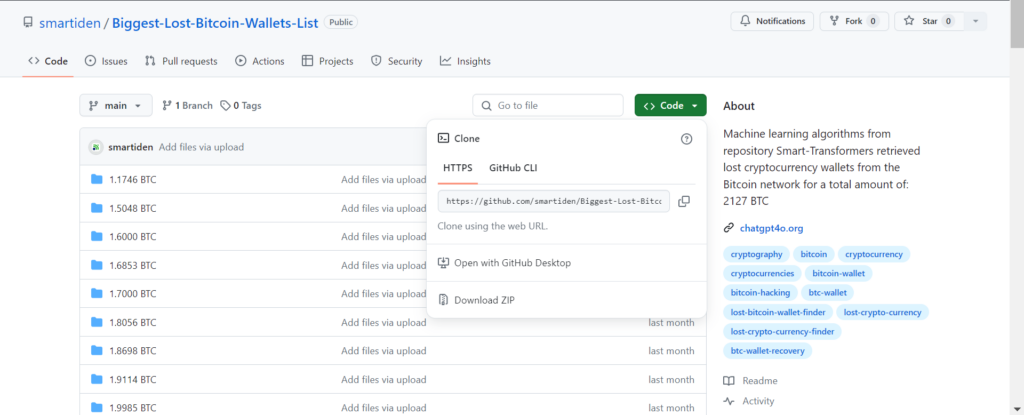Click the cryptography topic tag
This screenshot has height=415, width=1024.
(756, 254)
